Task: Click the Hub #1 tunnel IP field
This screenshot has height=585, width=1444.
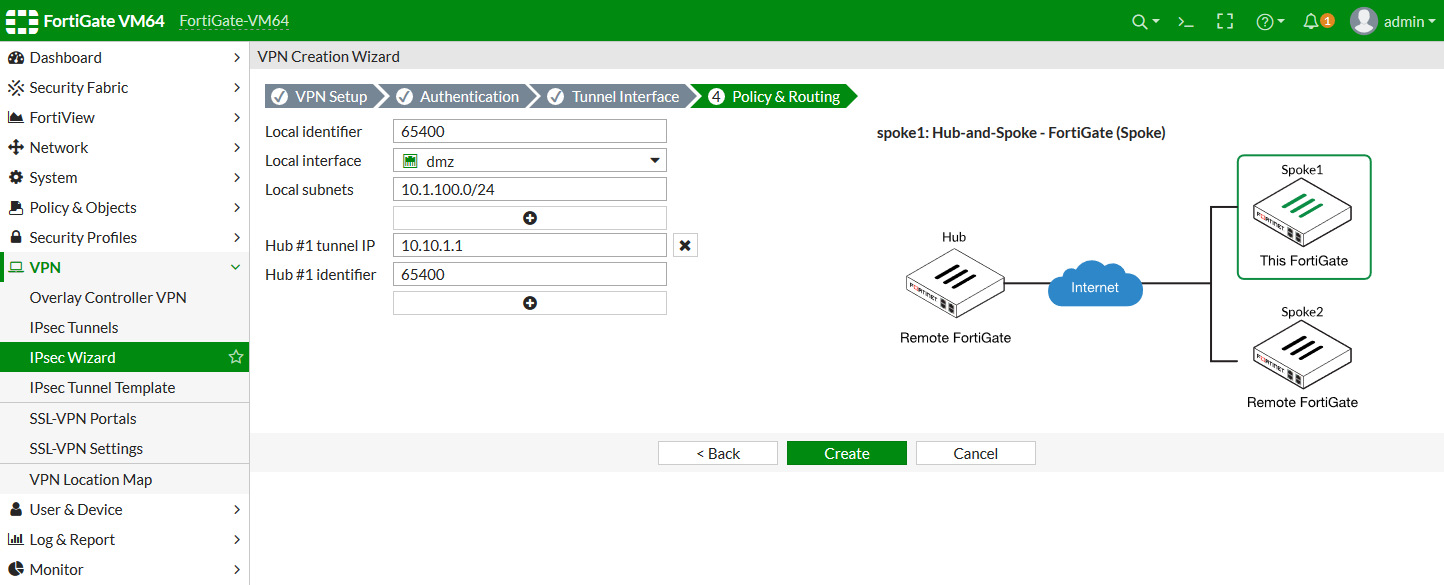Action: pos(530,245)
